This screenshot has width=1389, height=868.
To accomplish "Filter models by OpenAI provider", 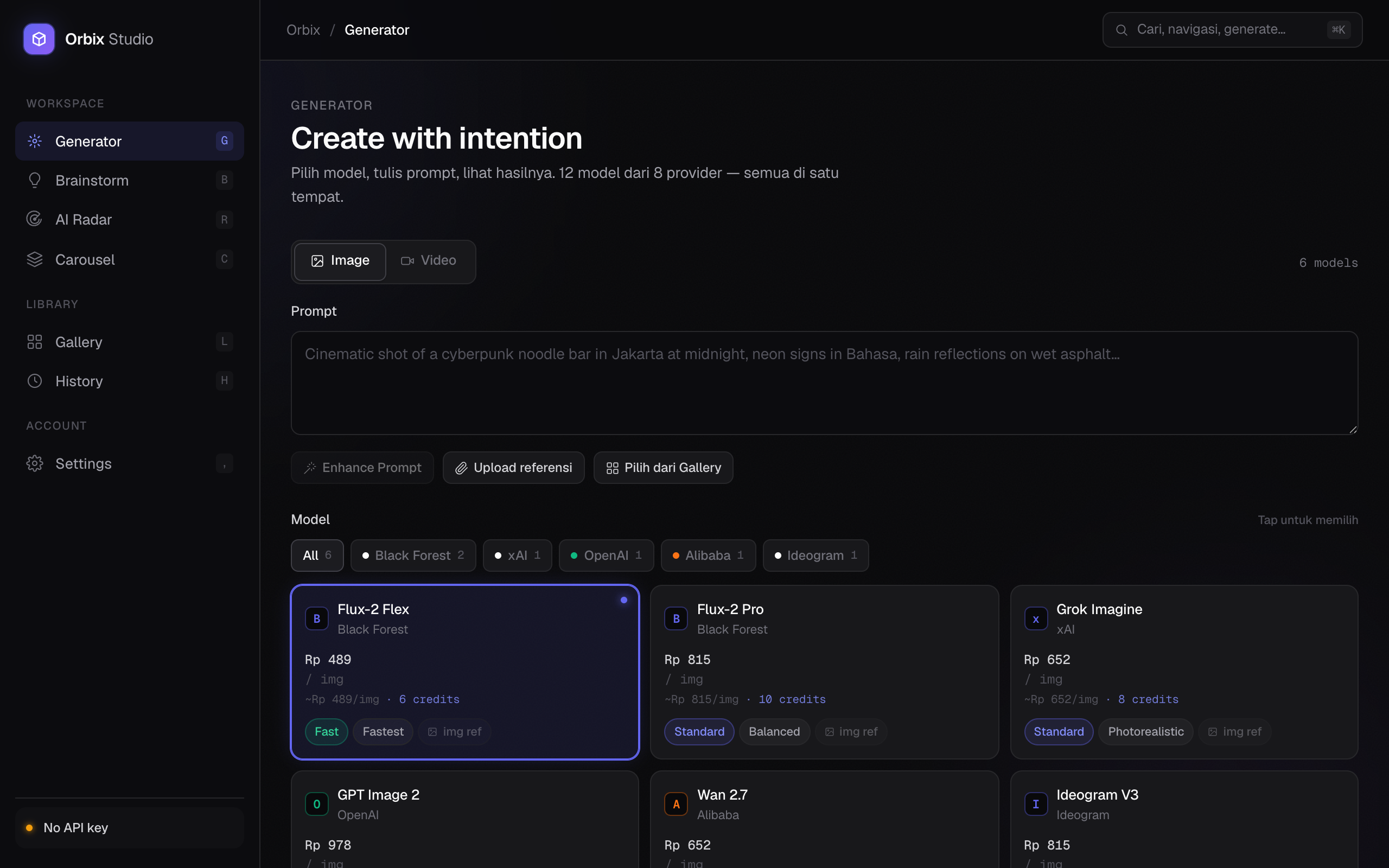I will point(607,556).
